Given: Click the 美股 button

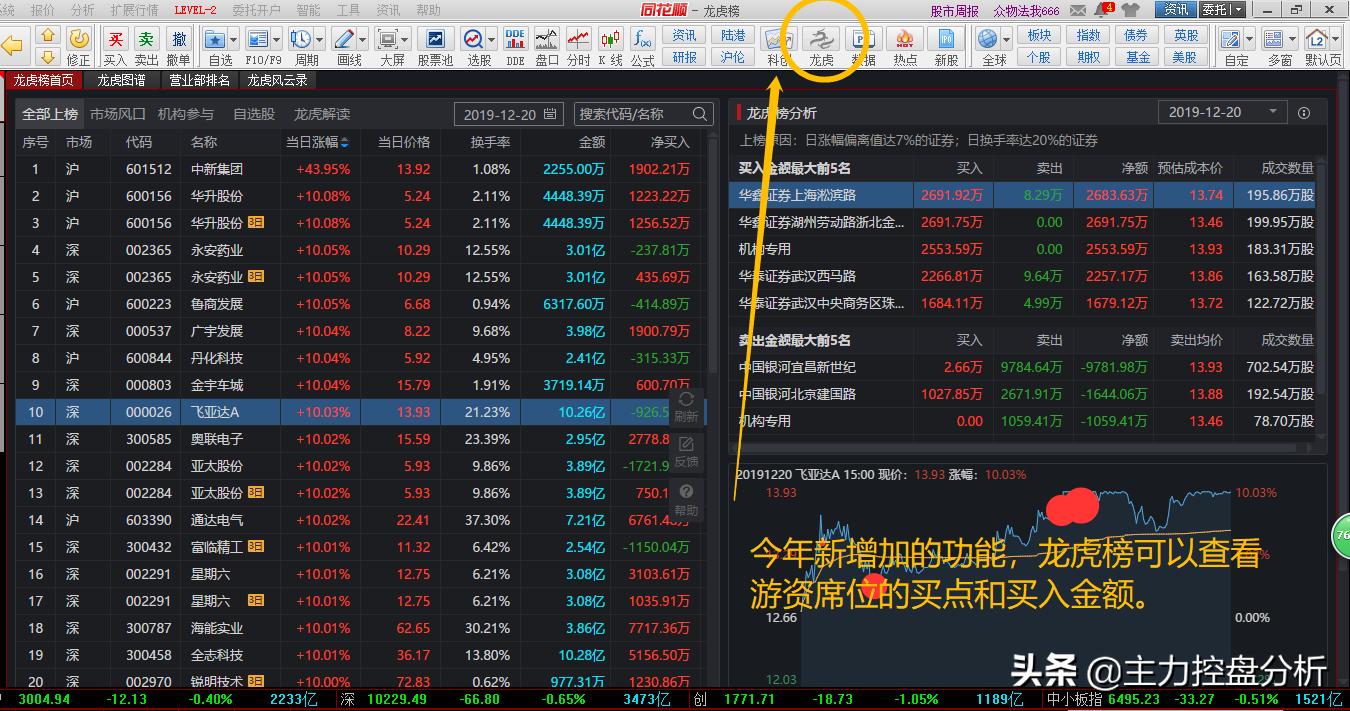Looking at the screenshot, I should pos(1185,57).
